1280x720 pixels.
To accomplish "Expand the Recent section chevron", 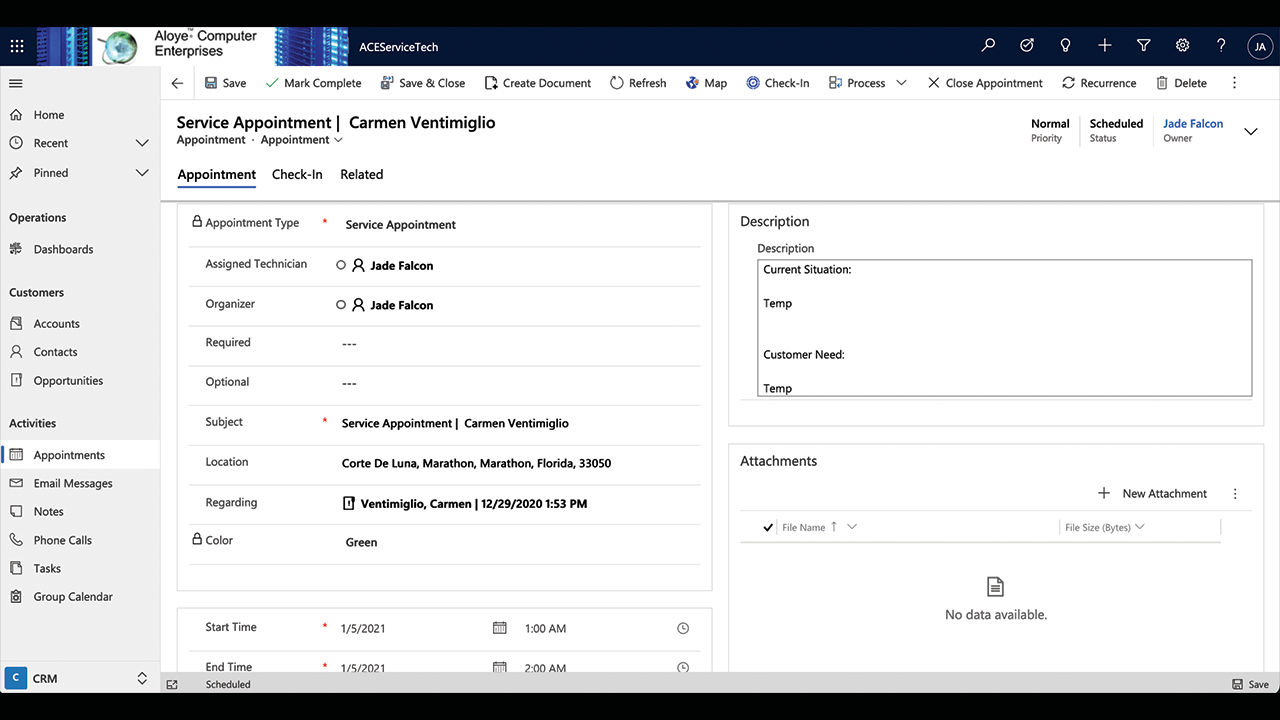I will (142, 143).
